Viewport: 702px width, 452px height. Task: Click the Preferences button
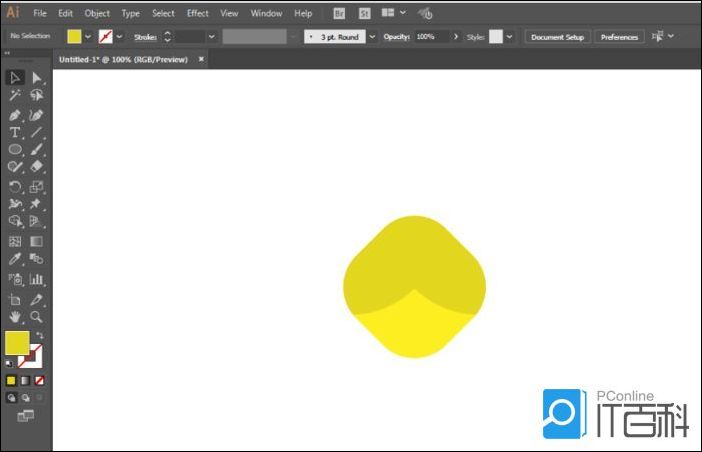click(x=619, y=37)
